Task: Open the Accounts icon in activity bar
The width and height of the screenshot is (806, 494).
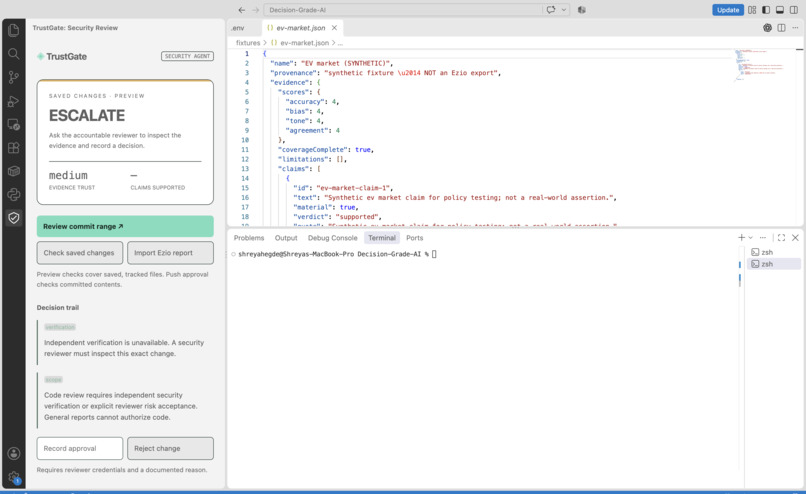Action: (14, 453)
